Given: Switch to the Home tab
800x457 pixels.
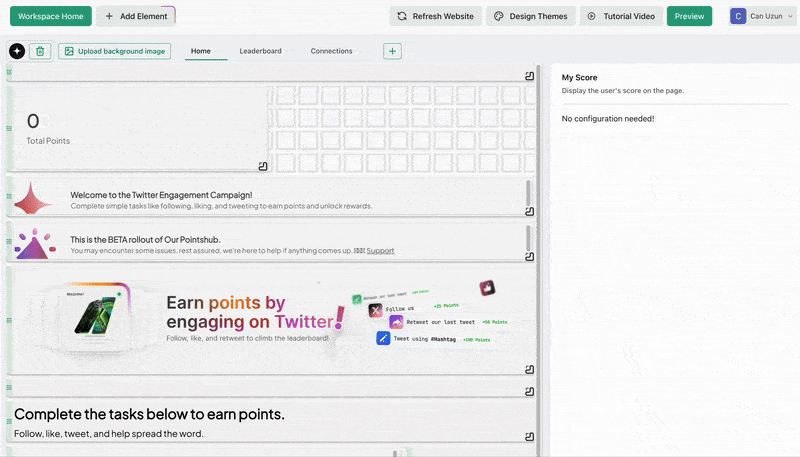Looking at the screenshot, I should tap(201, 51).
